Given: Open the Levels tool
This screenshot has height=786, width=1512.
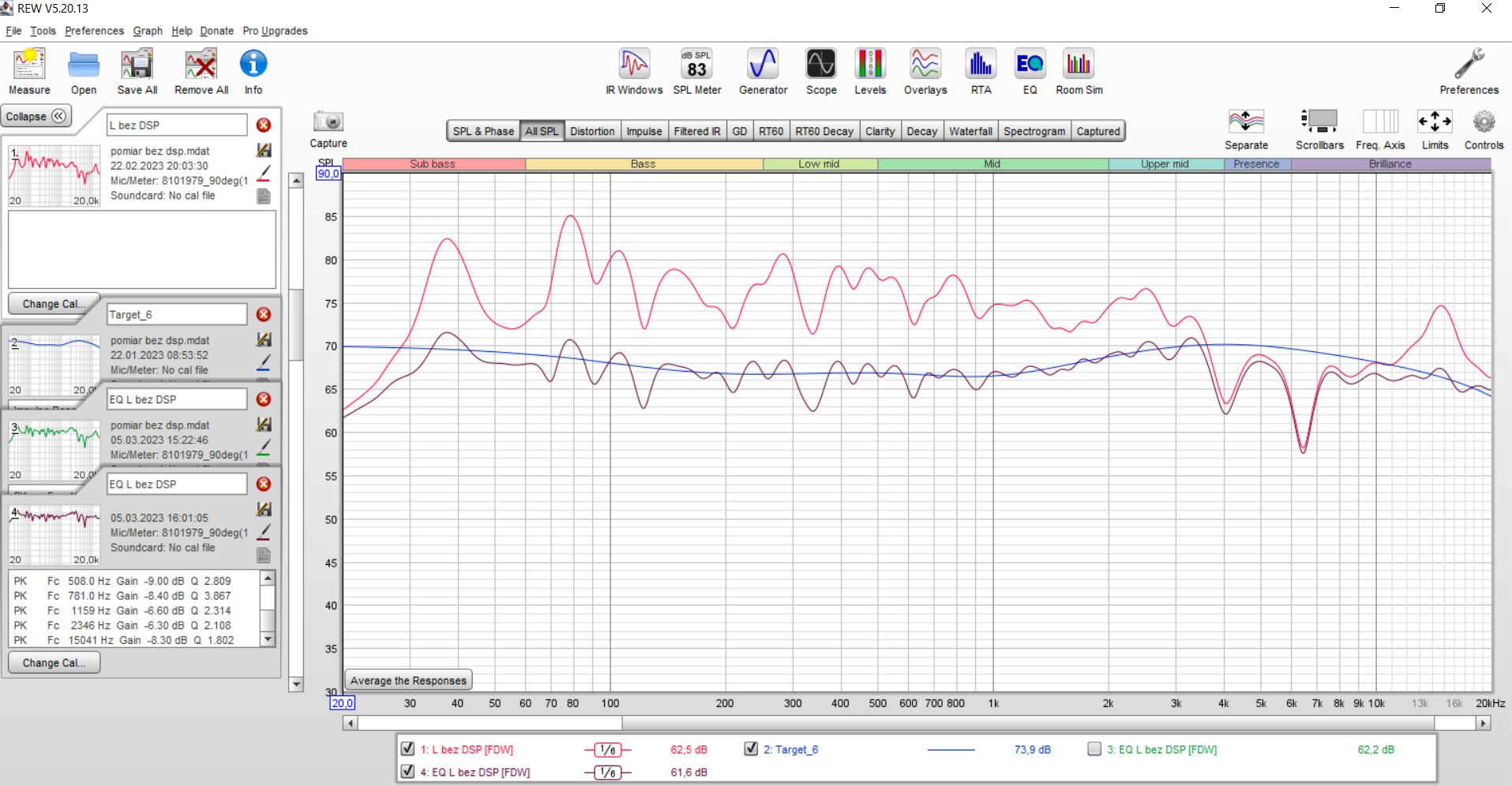Looking at the screenshot, I should 870,64.
